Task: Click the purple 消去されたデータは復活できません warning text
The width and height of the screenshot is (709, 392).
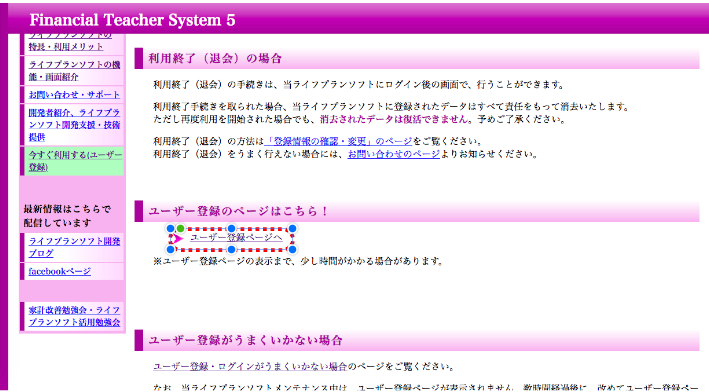Action: point(394,119)
